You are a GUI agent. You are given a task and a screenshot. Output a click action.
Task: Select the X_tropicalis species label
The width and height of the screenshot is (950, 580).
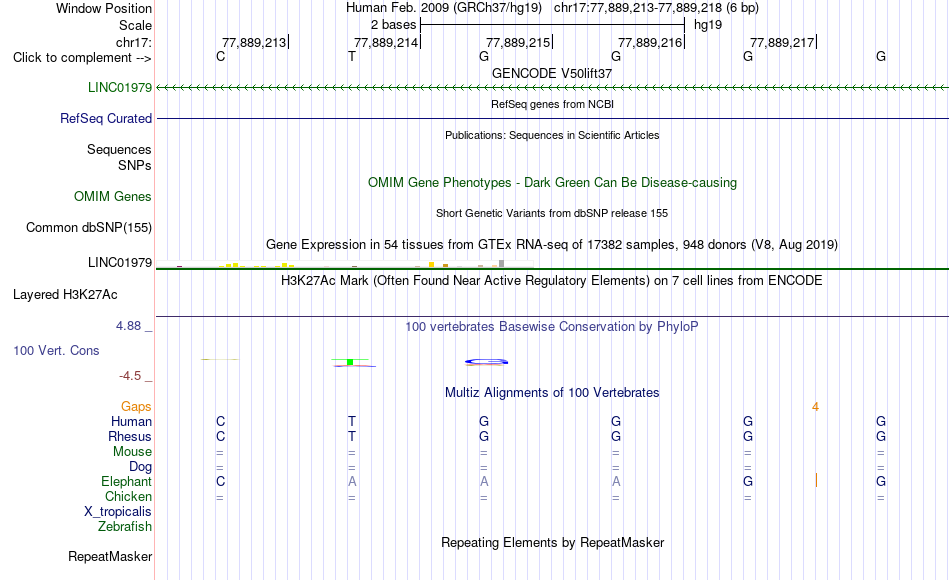click(x=118, y=512)
